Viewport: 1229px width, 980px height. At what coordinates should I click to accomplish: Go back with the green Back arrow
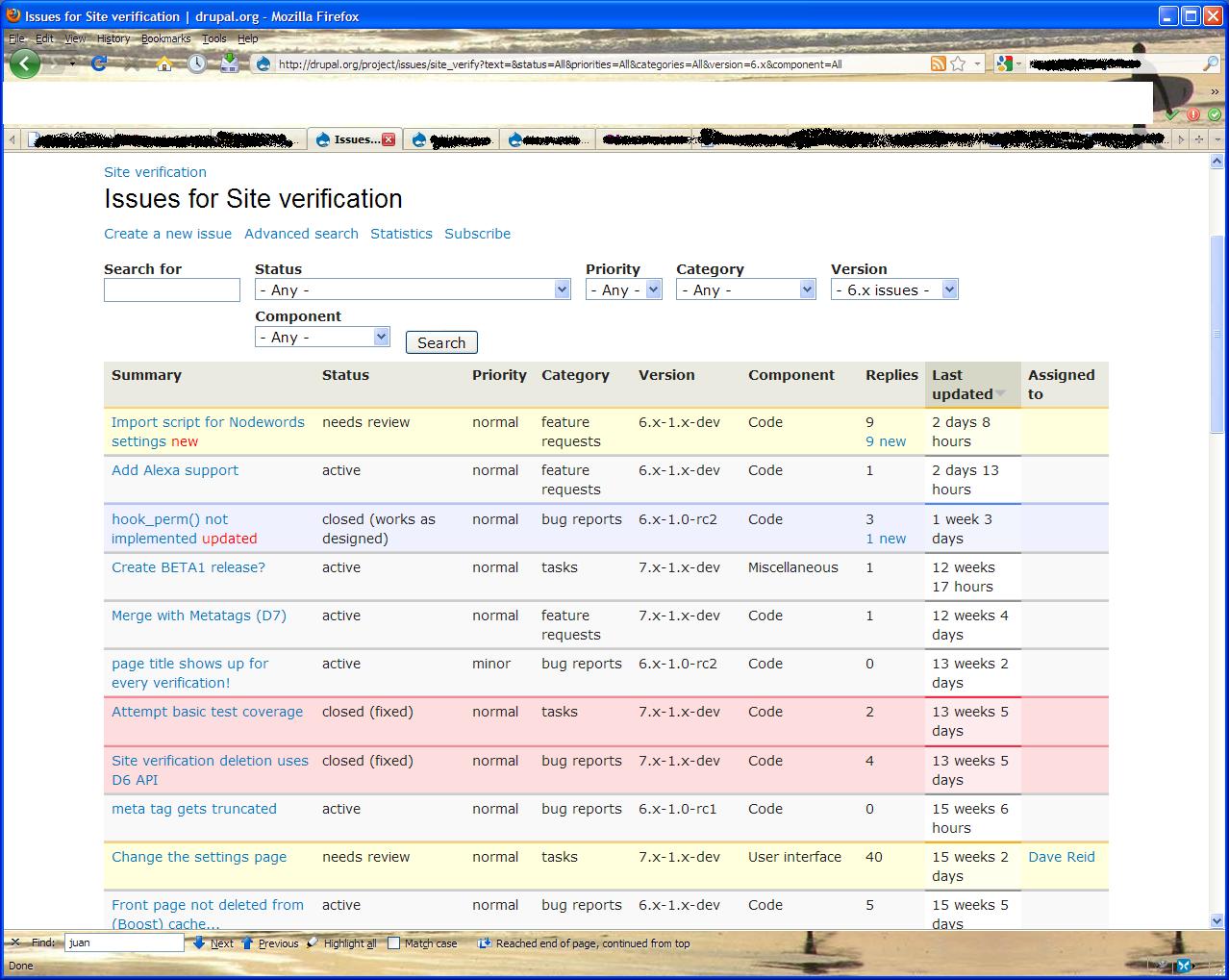(x=24, y=63)
